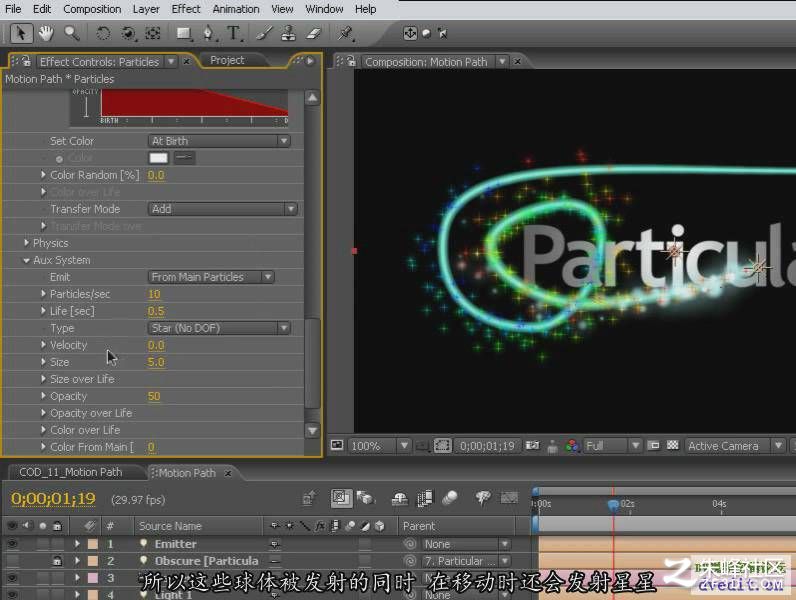This screenshot has width=796, height=600.
Task: Click the white Color swatch
Action: click(x=158, y=158)
